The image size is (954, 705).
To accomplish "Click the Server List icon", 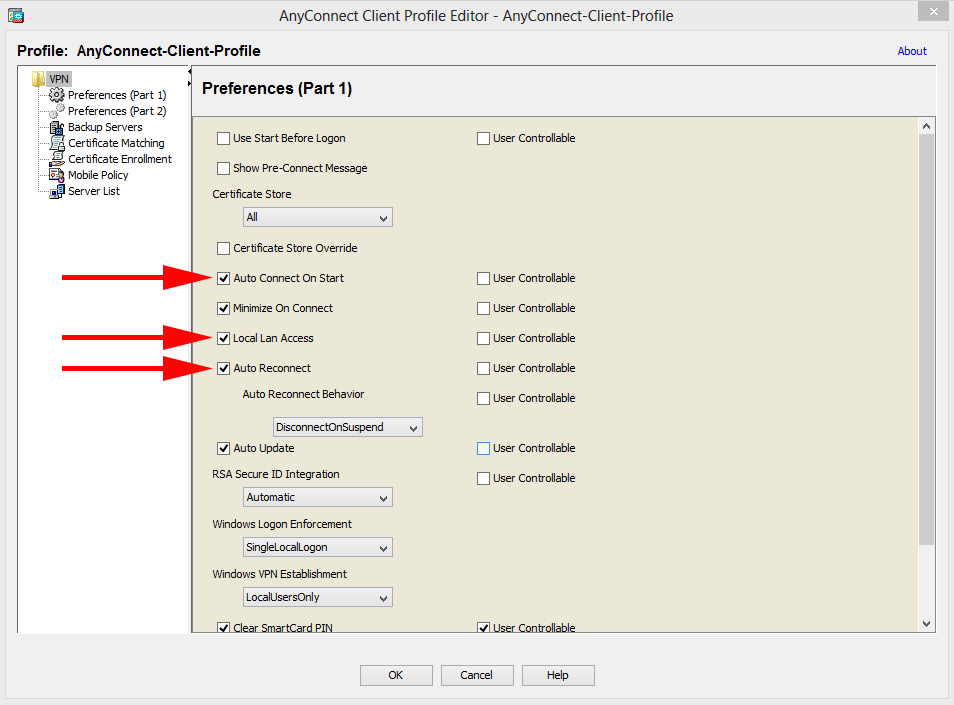I will tap(57, 191).
